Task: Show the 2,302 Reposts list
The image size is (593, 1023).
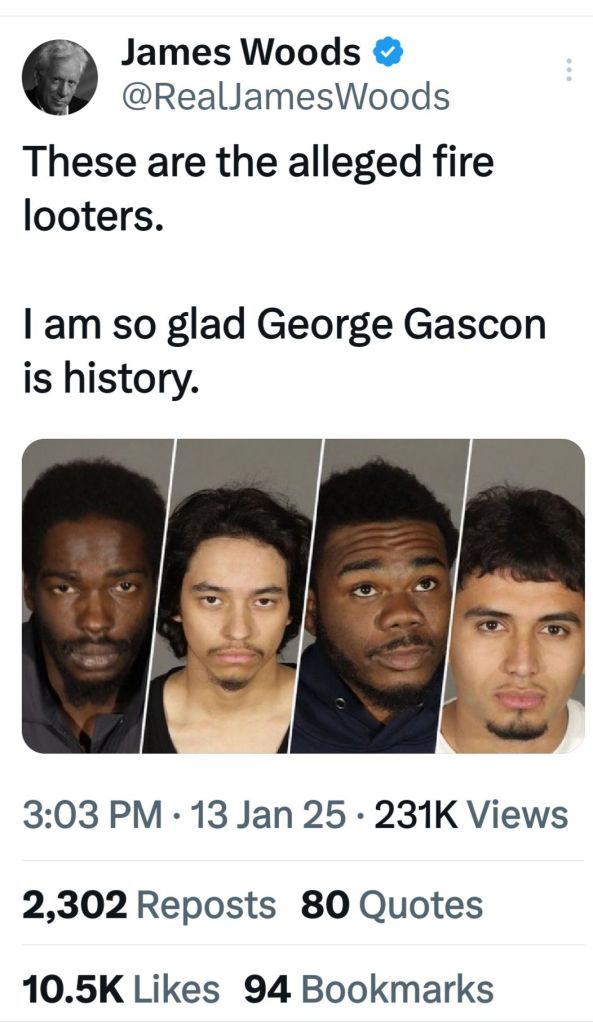Action: point(149,906)
